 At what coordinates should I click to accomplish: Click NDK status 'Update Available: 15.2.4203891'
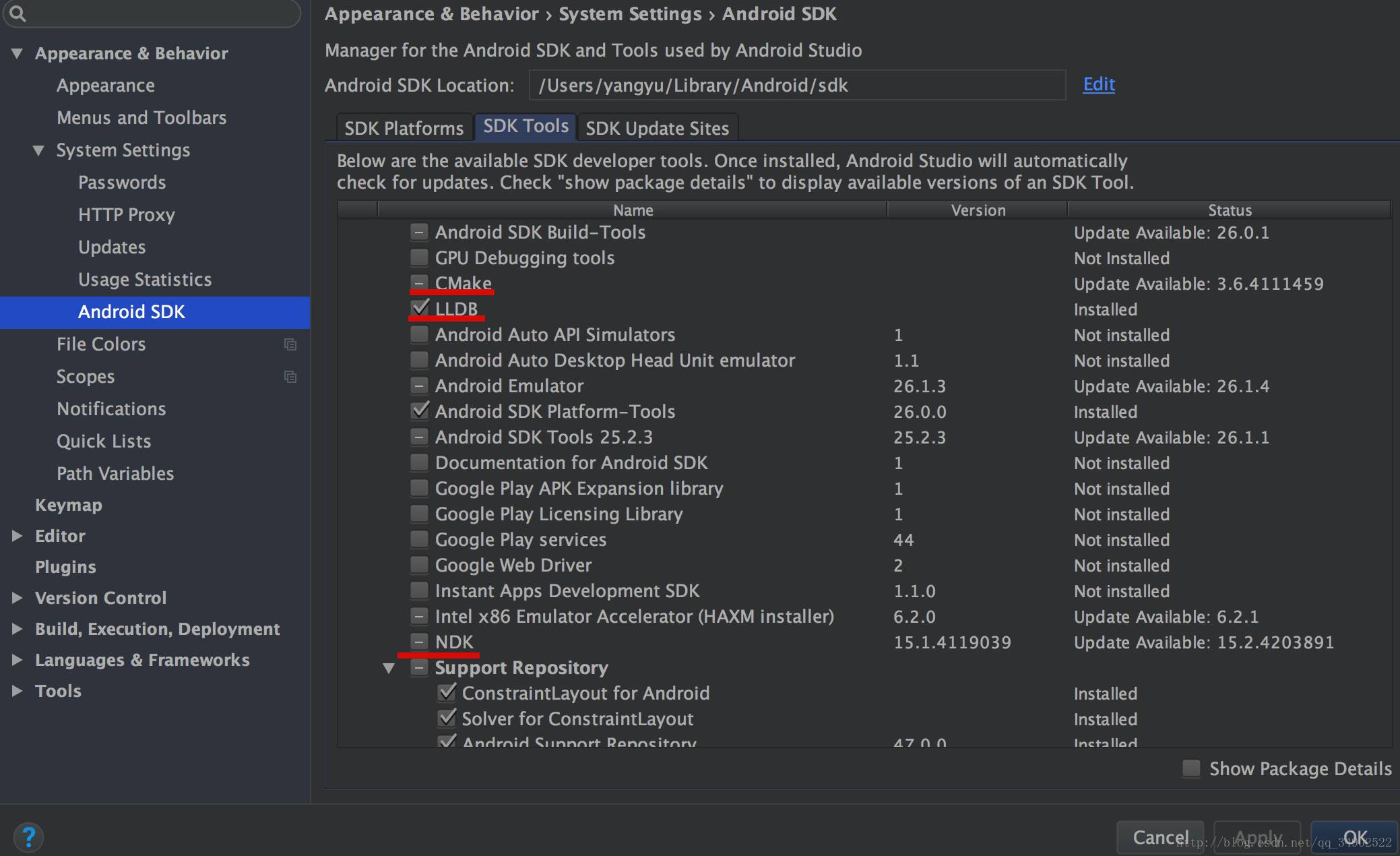1204,642
